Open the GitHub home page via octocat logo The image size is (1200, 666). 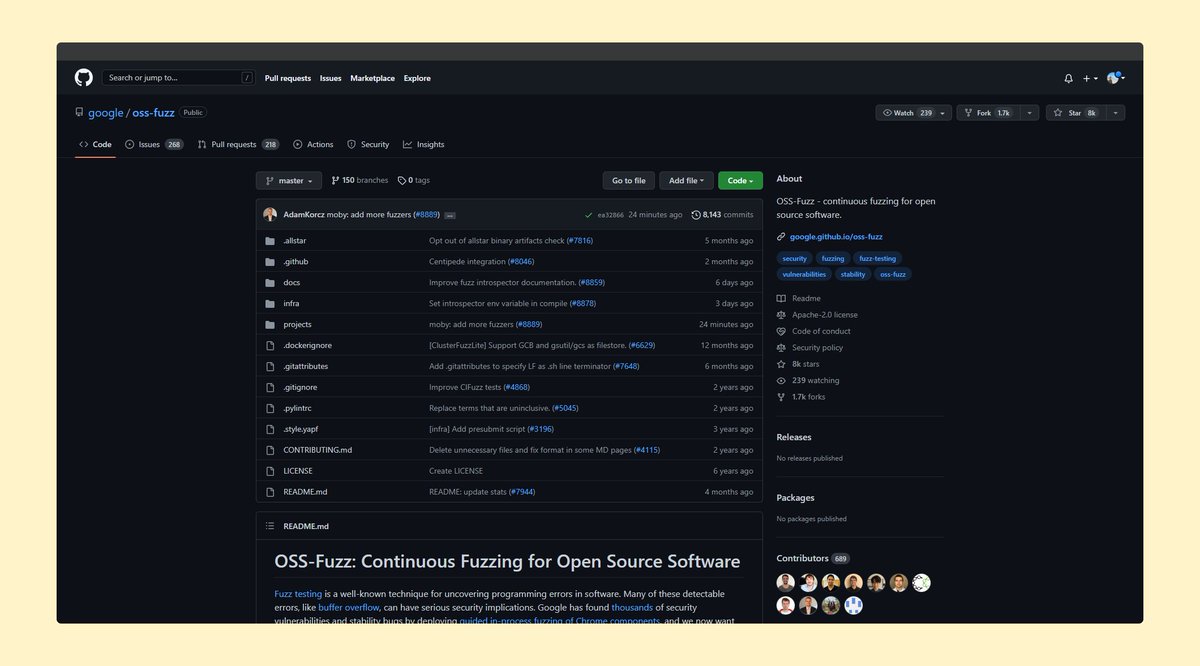coord(83,77)
